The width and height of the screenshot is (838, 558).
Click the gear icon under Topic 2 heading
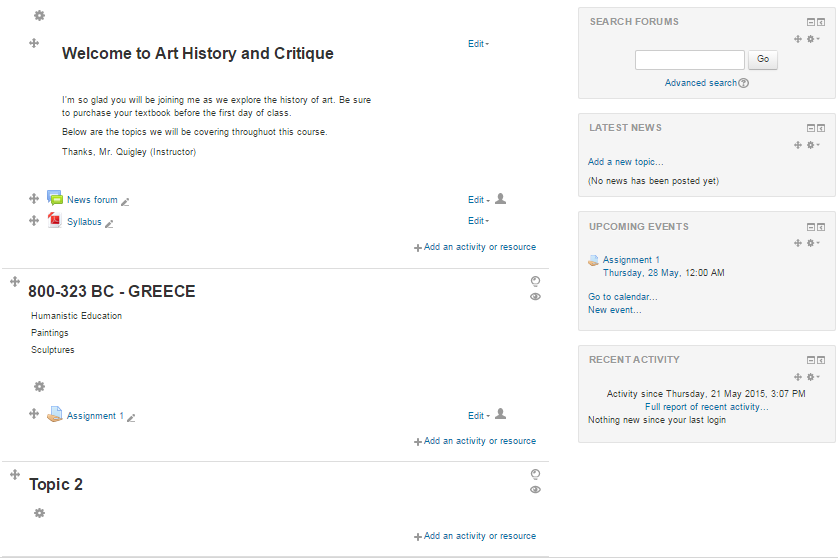point(39,513)
